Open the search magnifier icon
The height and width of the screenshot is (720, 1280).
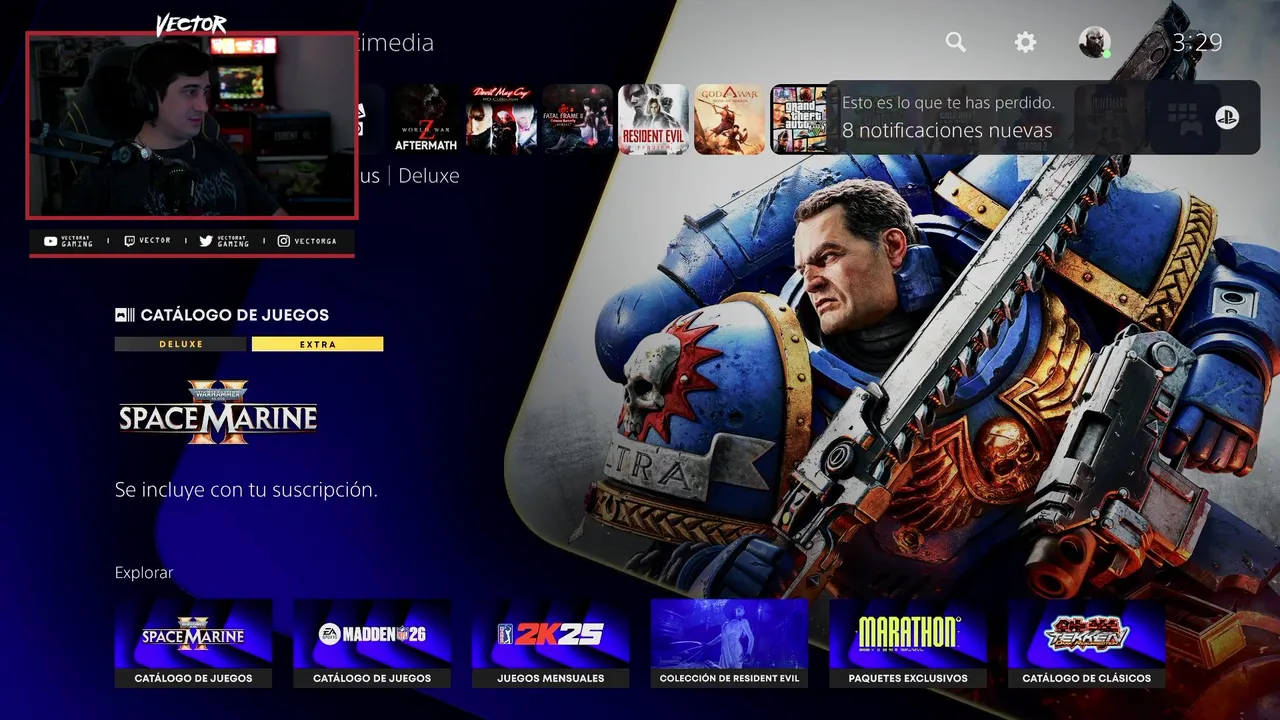956,42
